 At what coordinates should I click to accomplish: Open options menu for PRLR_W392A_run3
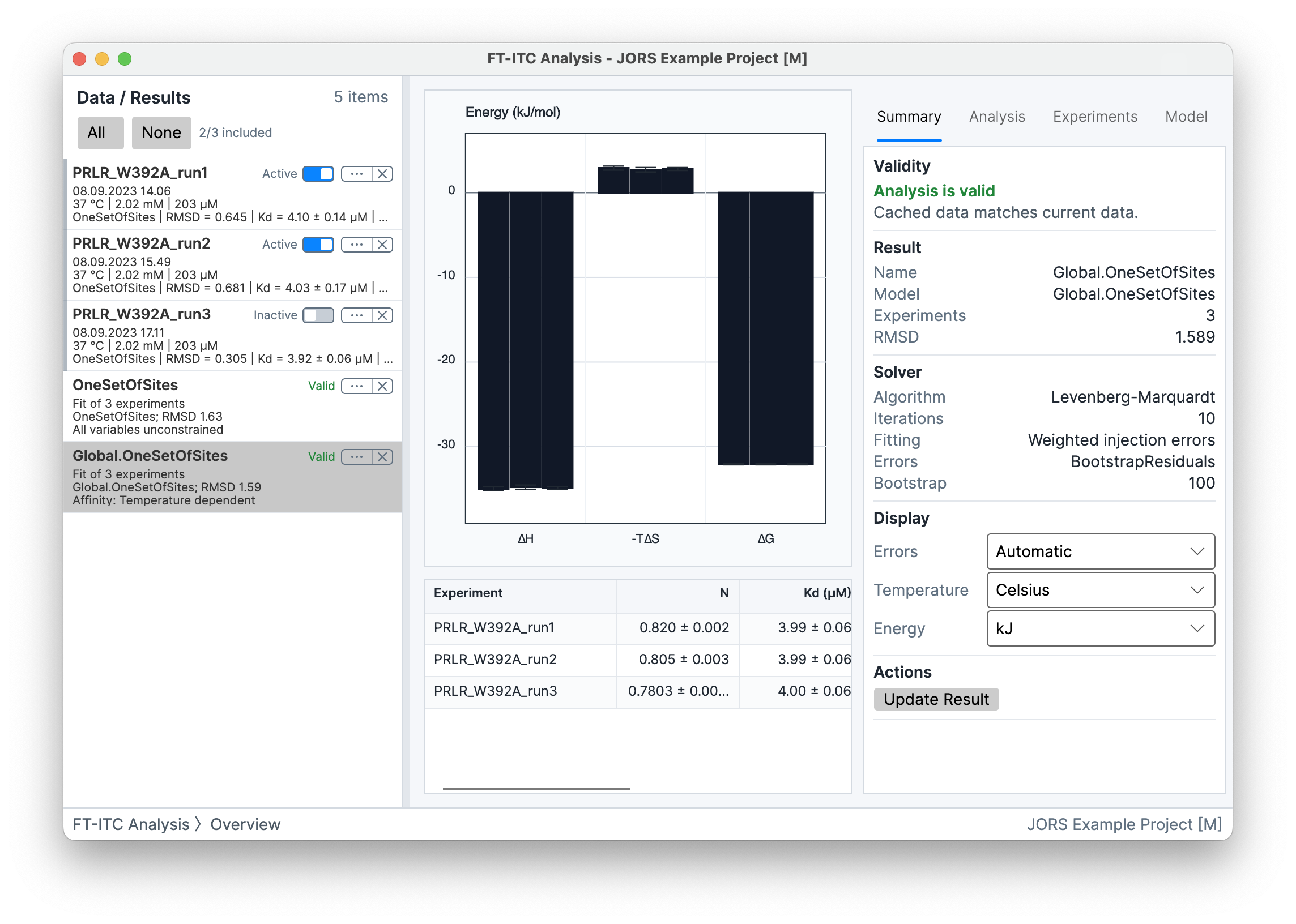[x=356, y=316]
